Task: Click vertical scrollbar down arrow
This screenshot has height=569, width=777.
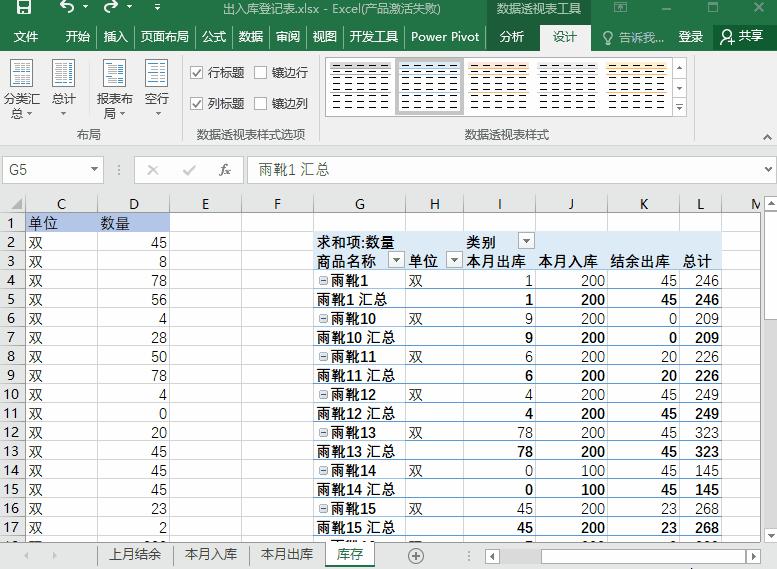Action: click(771, 535)
